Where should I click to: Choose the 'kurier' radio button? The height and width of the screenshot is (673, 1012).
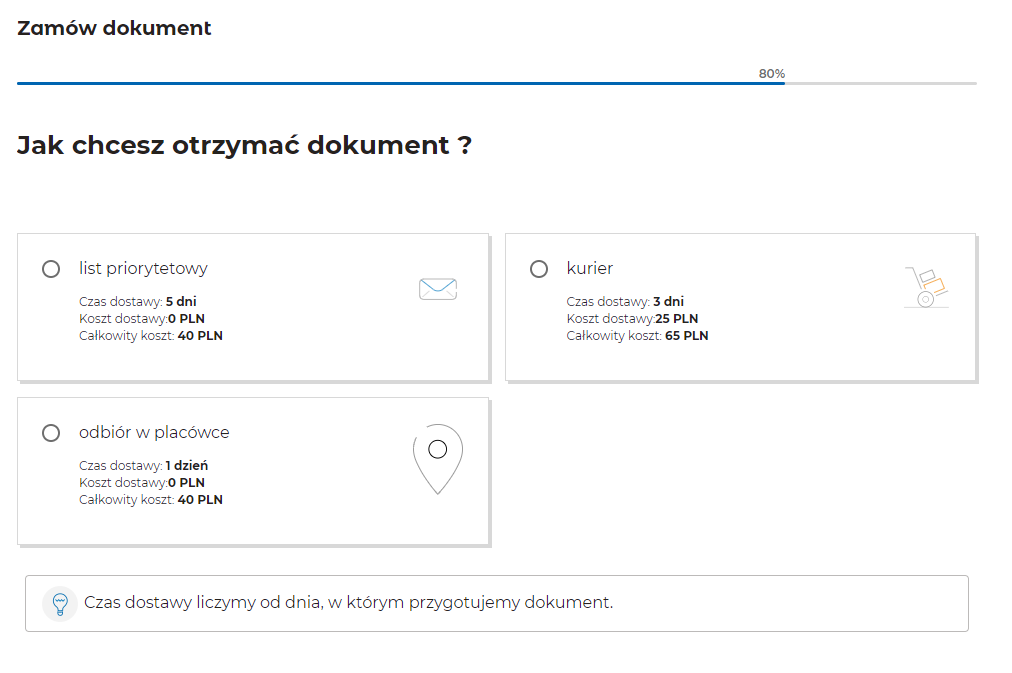pyautogui.click(x=539, y=269)
